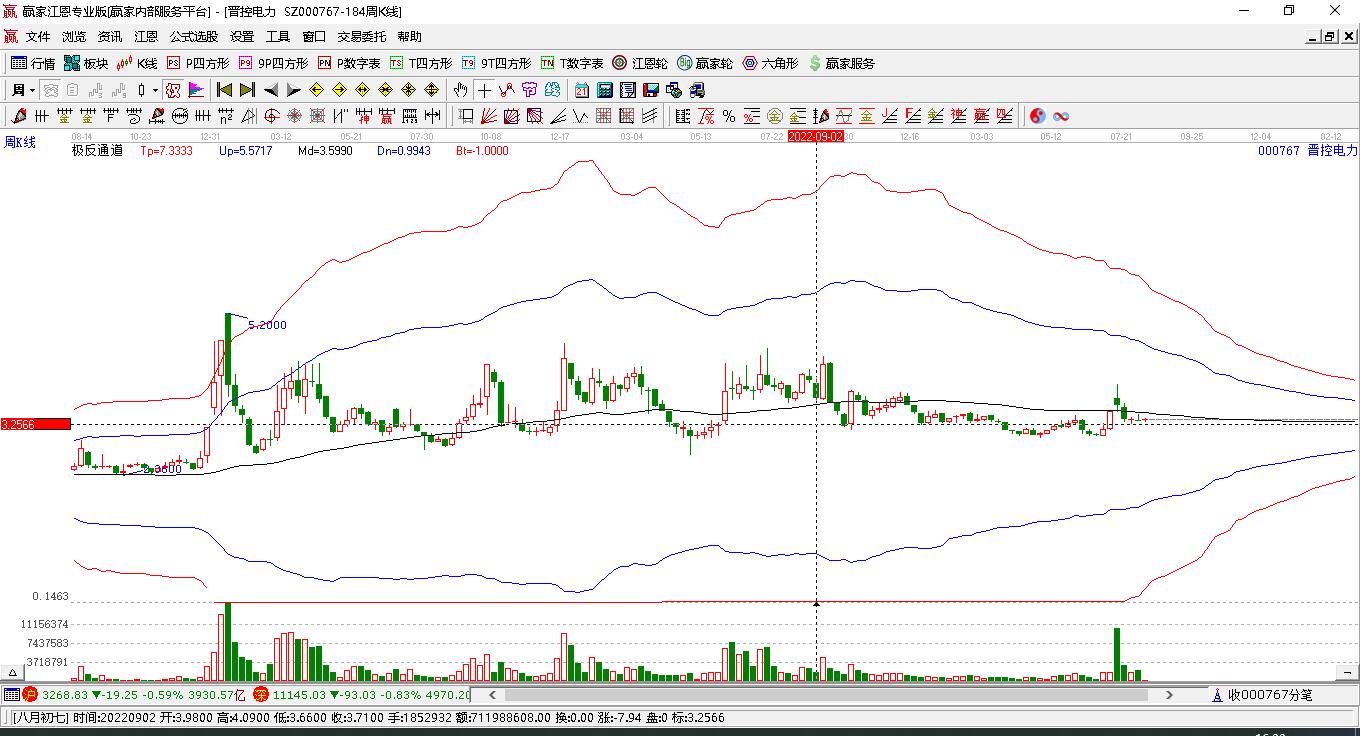The width and height of the screenshot is (1360, 736).
Task: Toggle the highlighted 极 channel indicator button
Action: pos(172,90)
